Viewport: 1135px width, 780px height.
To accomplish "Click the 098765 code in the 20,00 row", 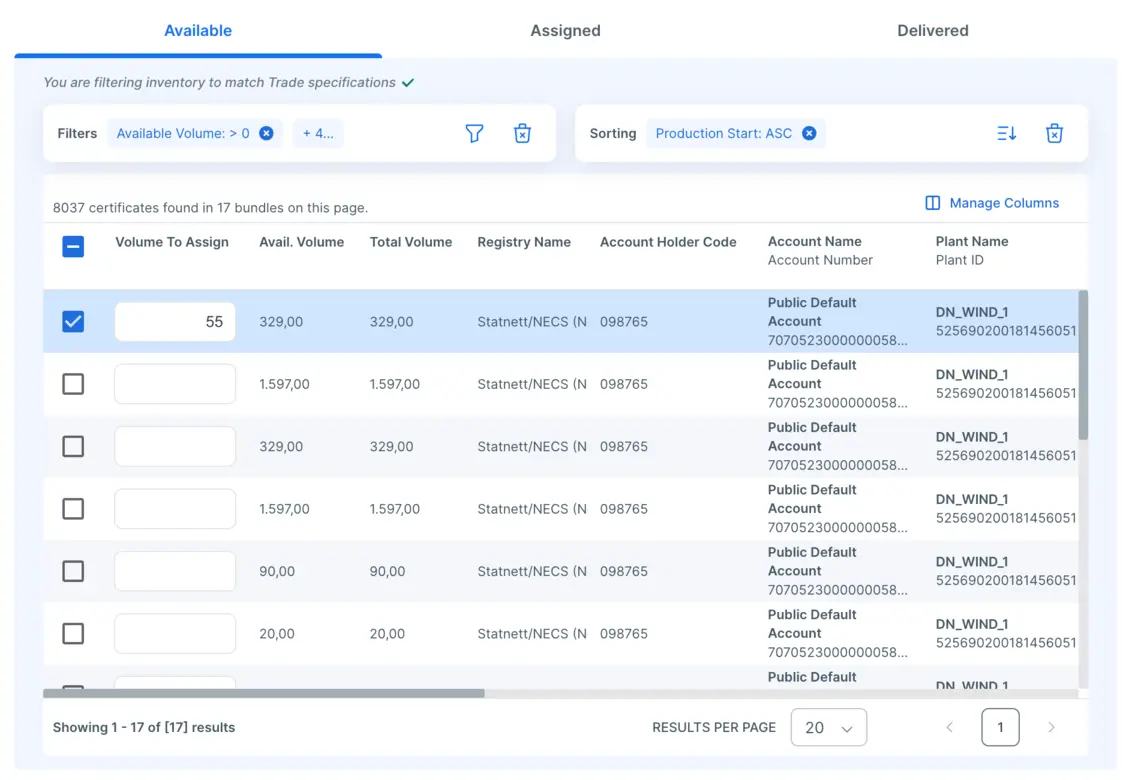I will click(623, 634).
